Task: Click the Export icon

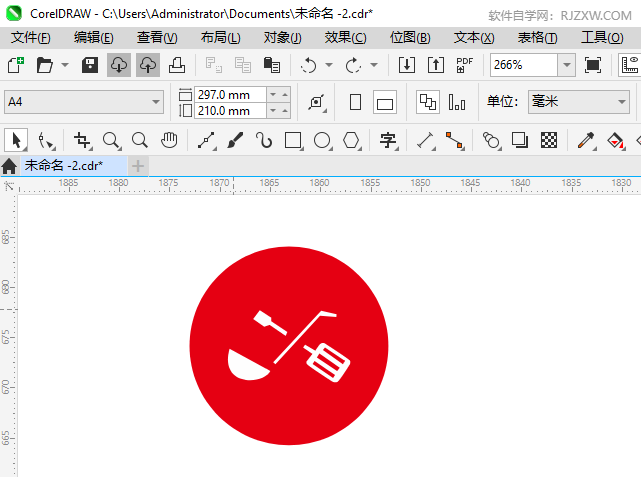Action: pos(436,65)
